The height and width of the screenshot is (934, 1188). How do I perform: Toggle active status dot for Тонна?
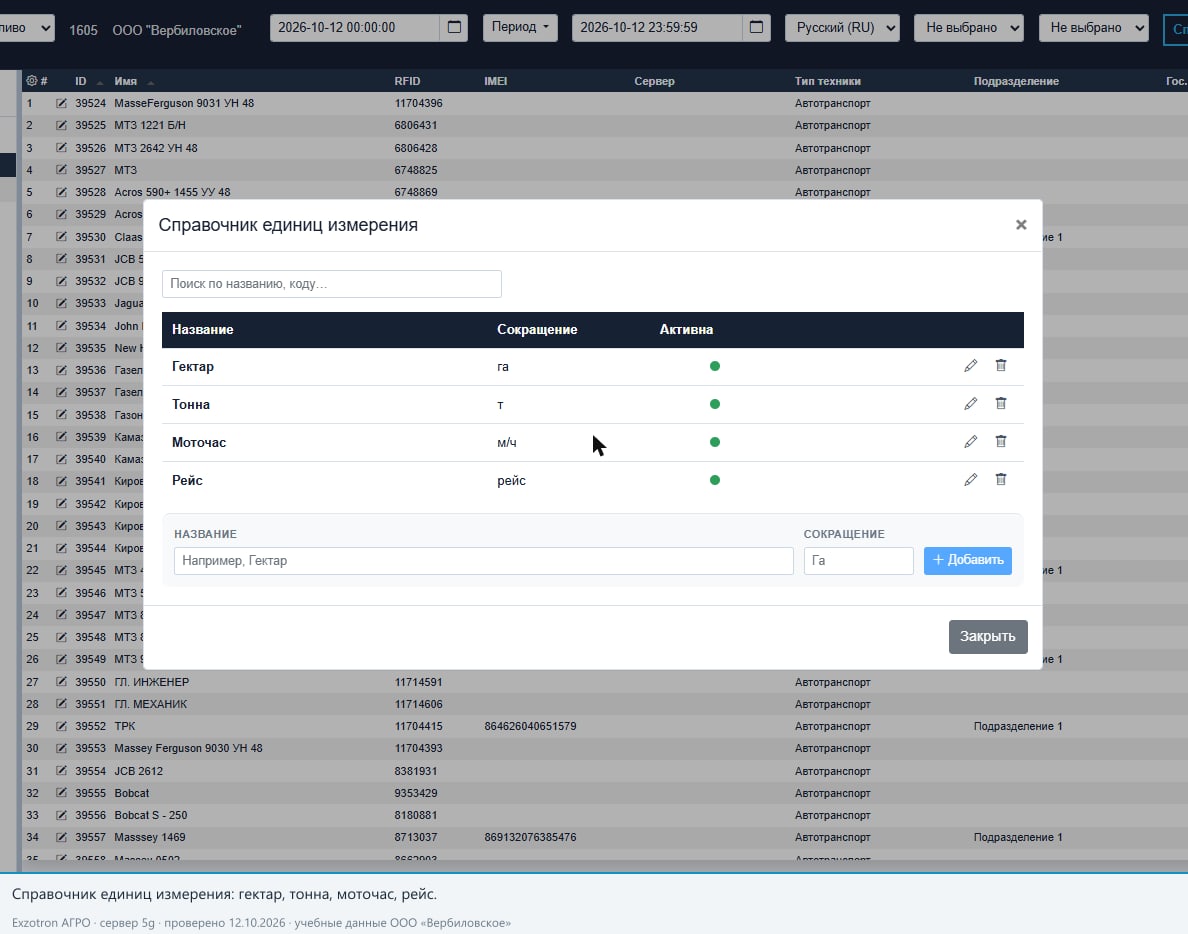point(714,404)
